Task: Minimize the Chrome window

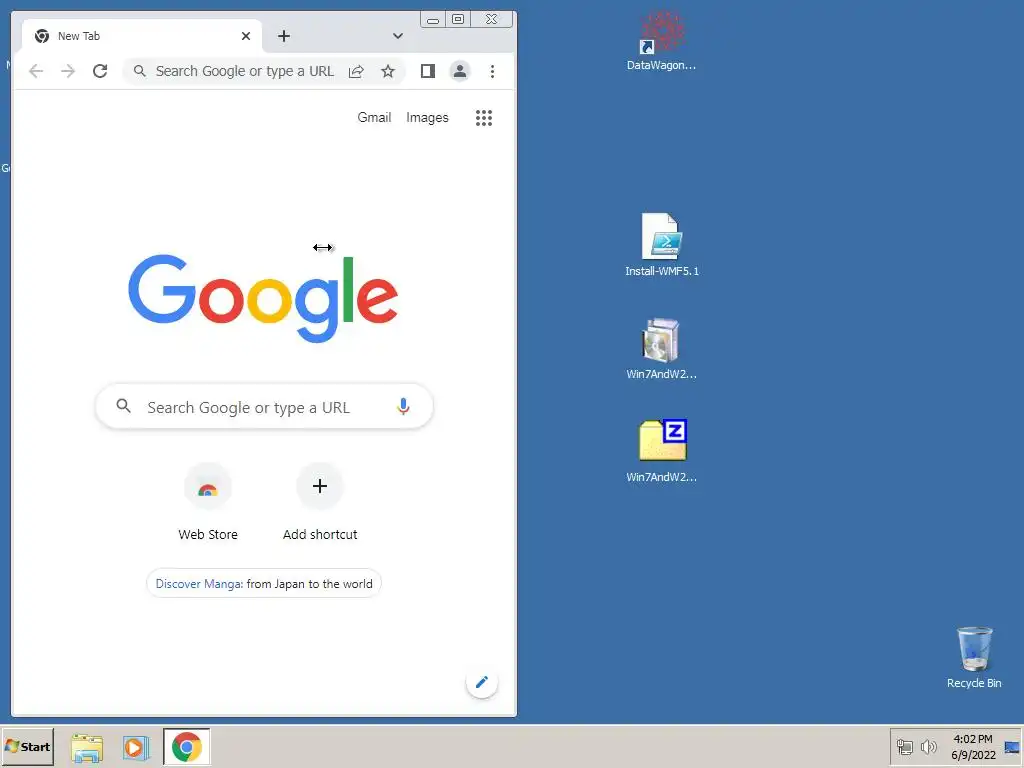Action: click(432, 20)
